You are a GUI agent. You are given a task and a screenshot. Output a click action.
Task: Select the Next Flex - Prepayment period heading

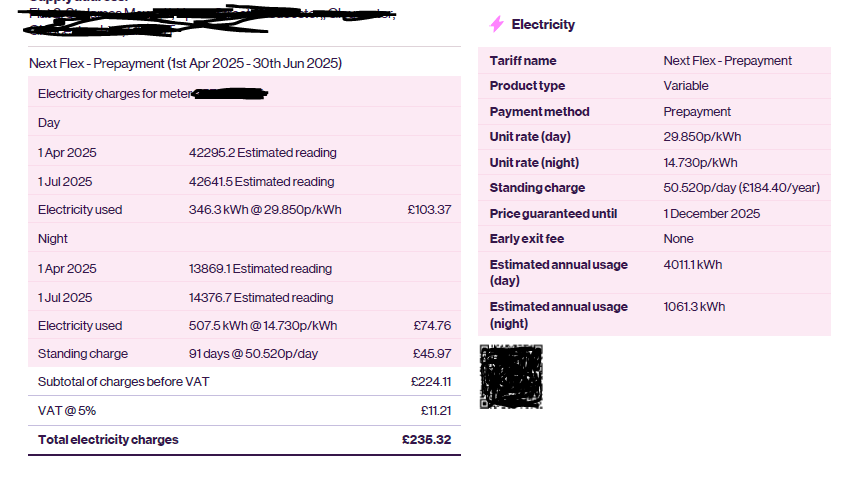coord(185,63)
